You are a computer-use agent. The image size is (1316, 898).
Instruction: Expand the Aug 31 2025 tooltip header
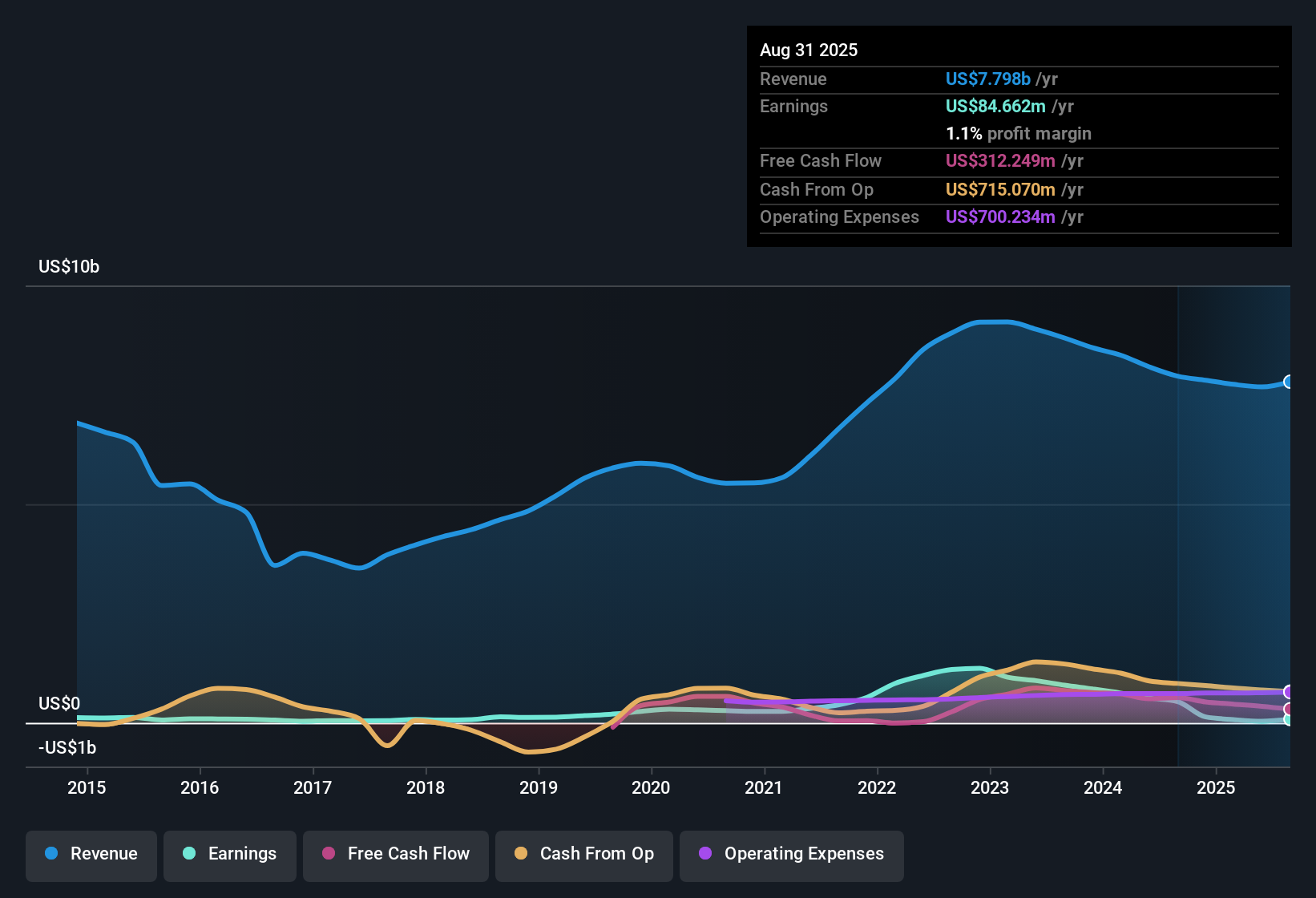pyautogui.click(x=809, y=50)
